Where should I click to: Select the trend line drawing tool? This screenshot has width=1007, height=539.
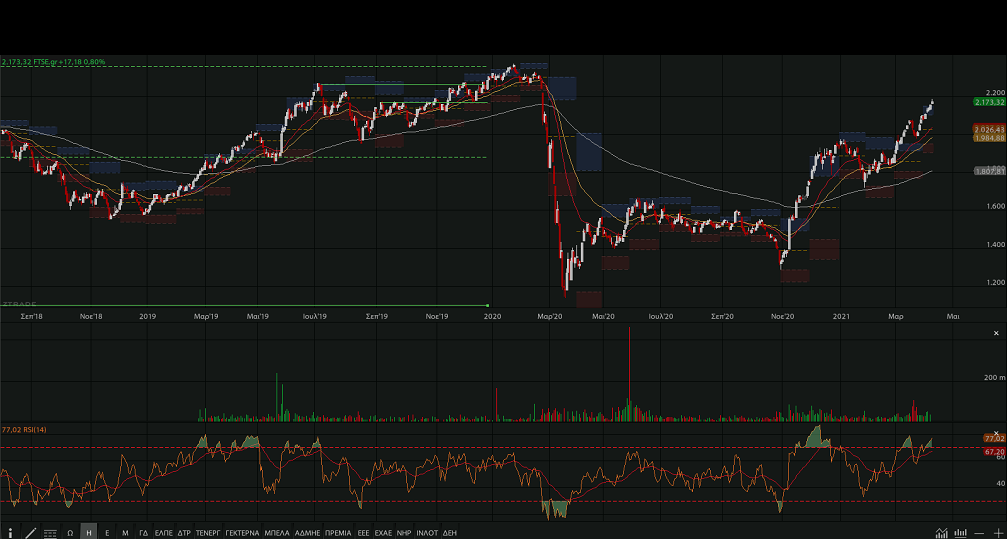(31, 533)
